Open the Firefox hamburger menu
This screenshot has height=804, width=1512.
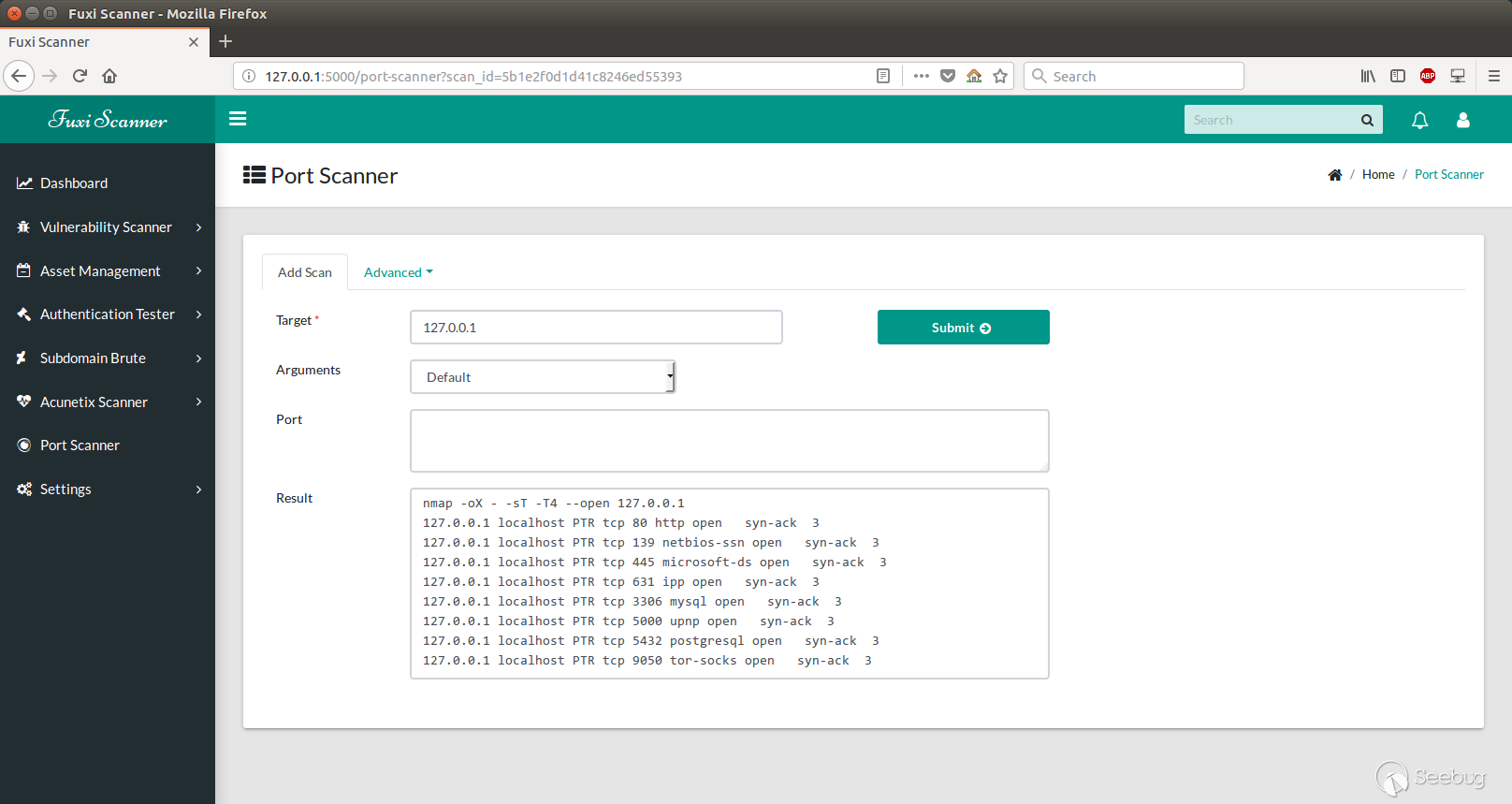[x=1494, y=76]
